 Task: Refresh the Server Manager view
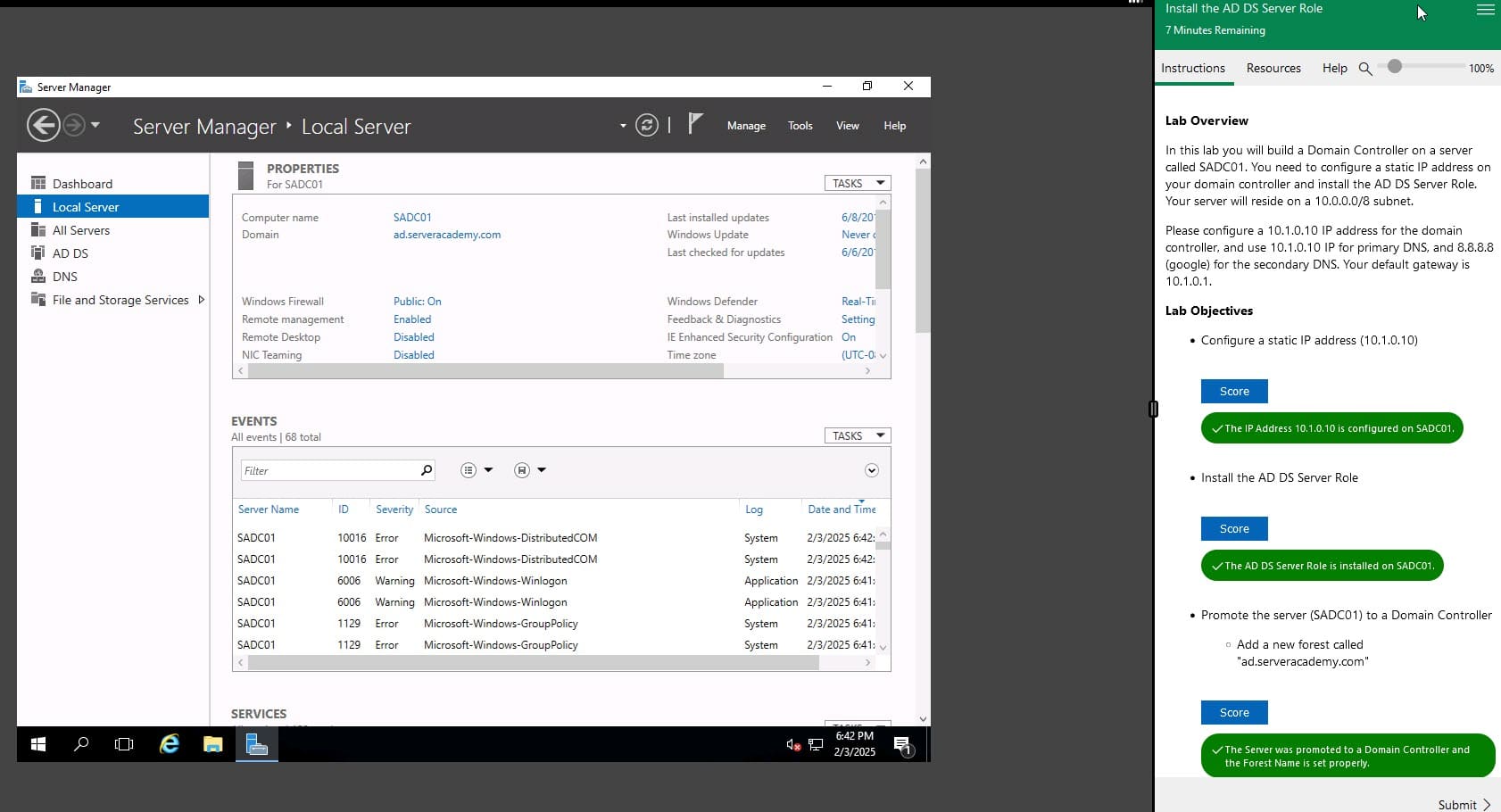click(x=646, y=125)
